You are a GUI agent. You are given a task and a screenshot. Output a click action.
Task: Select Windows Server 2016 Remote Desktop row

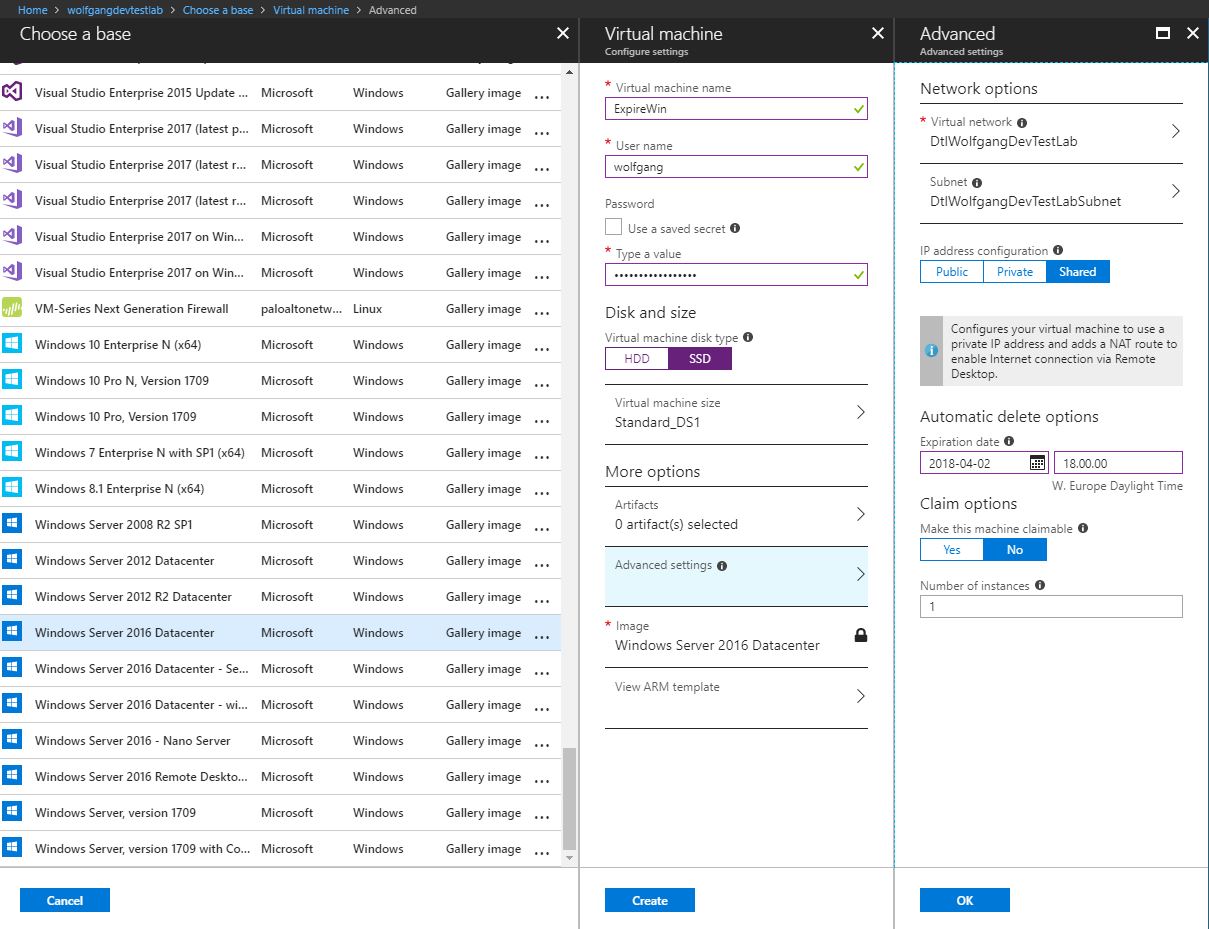coord(280,777)
